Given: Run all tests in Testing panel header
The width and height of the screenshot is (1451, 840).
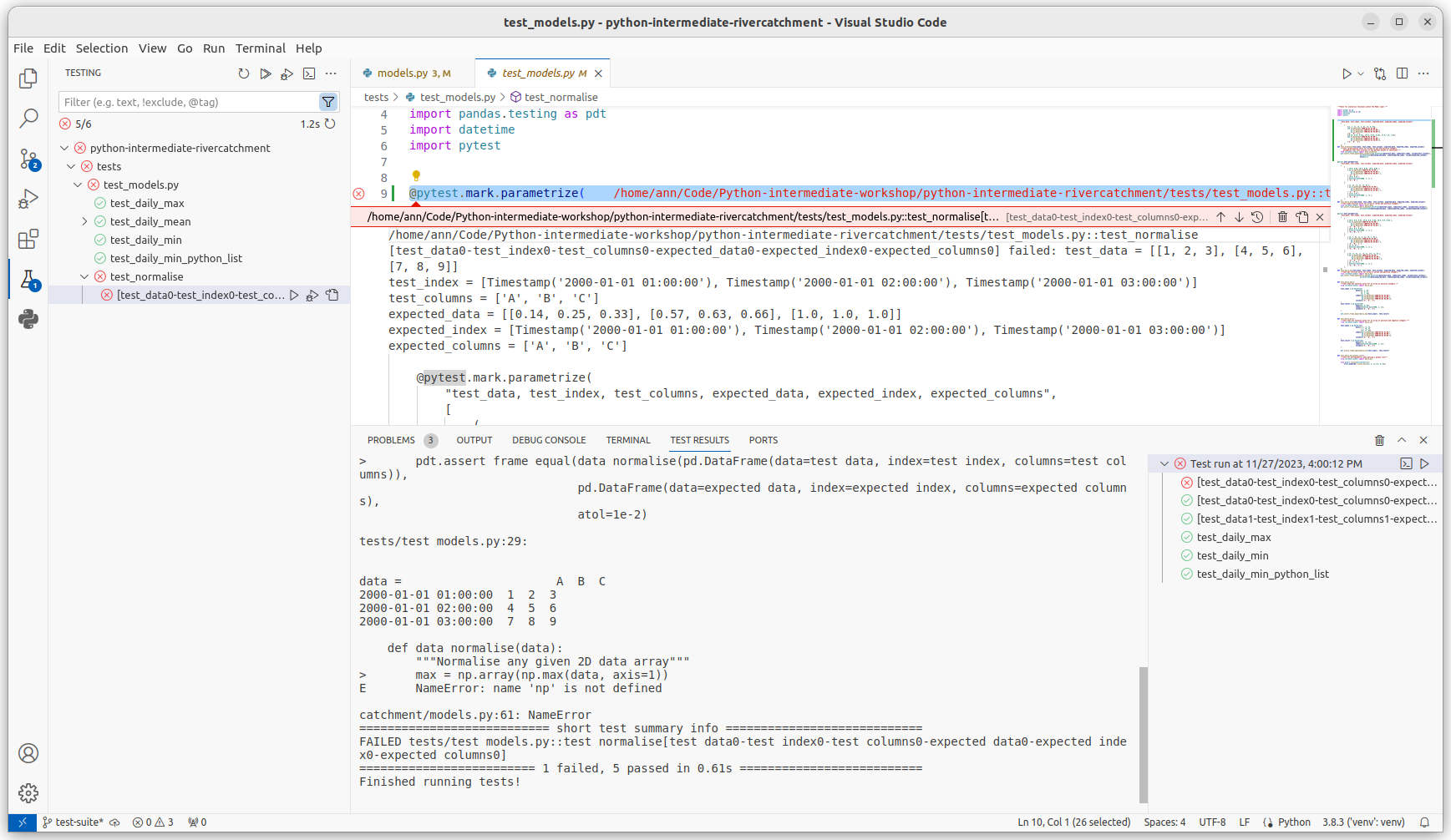Looking at the screenshot, I should point(266,73).
